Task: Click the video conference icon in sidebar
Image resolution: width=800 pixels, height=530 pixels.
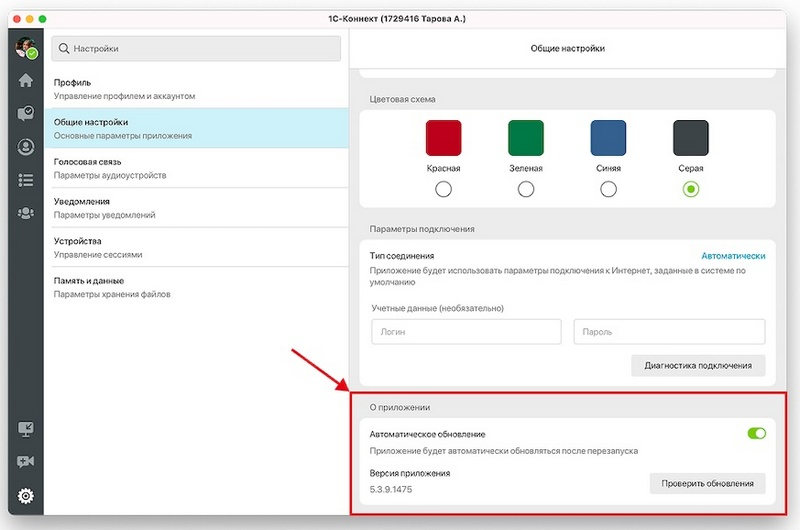Action: click(26, 462)
